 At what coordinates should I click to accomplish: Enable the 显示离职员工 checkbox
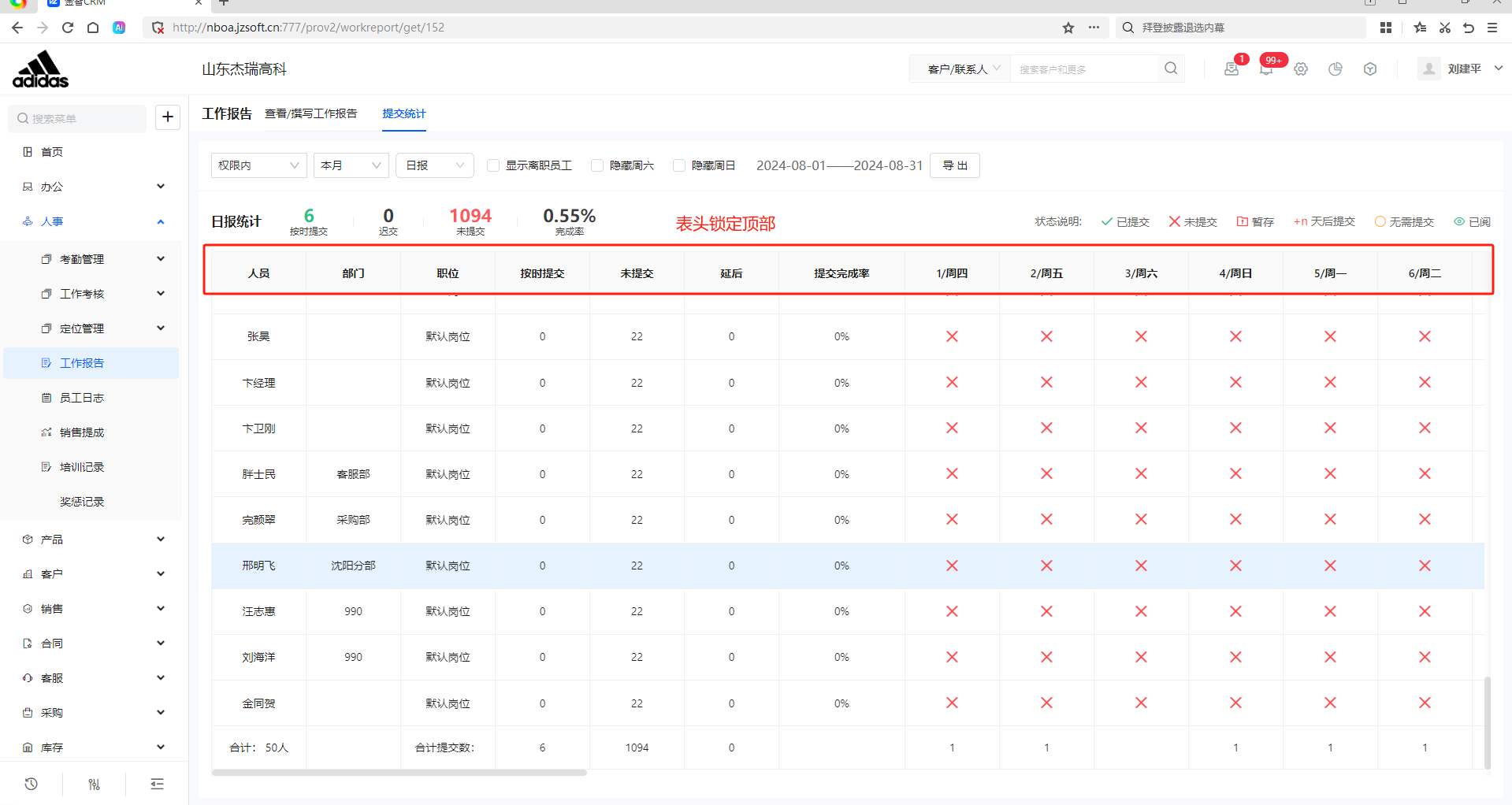[x=493, y=165]
